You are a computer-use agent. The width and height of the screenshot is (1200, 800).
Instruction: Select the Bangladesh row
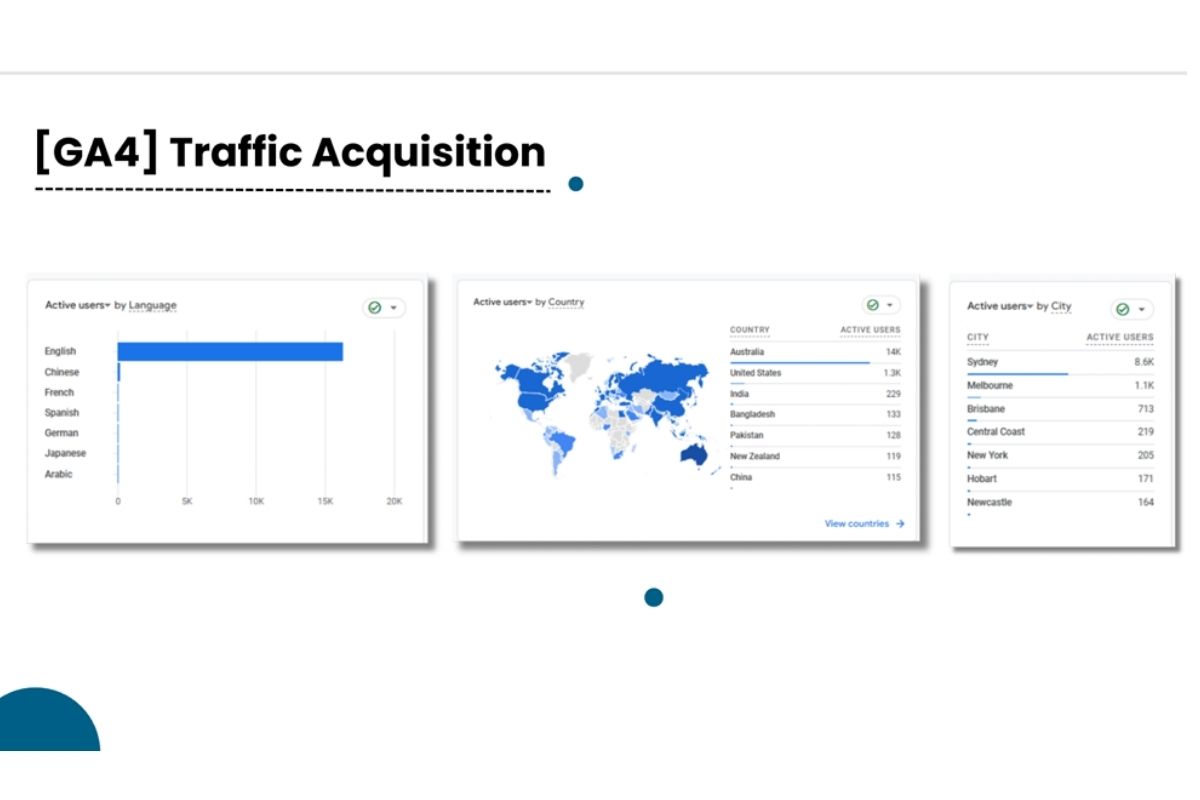tap(815, 415)
